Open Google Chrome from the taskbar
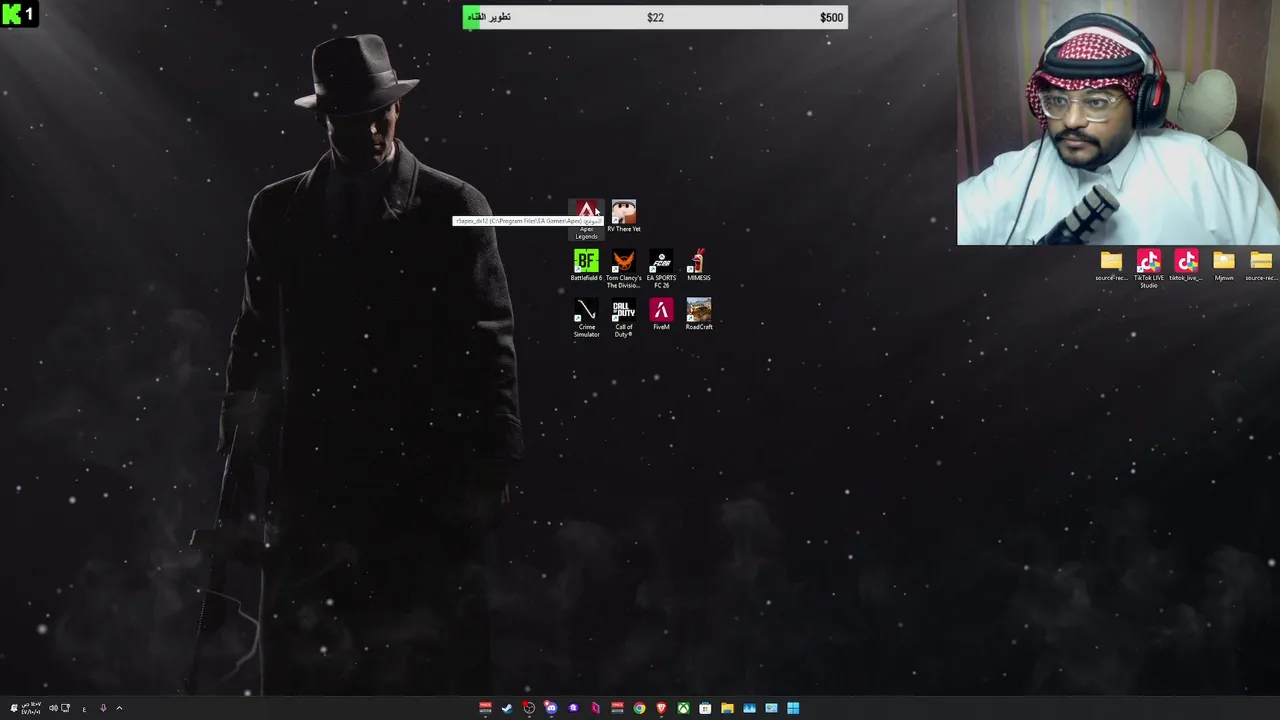Image resolution: width=1280 pixels, height=720 pixels. click(639, 708)
